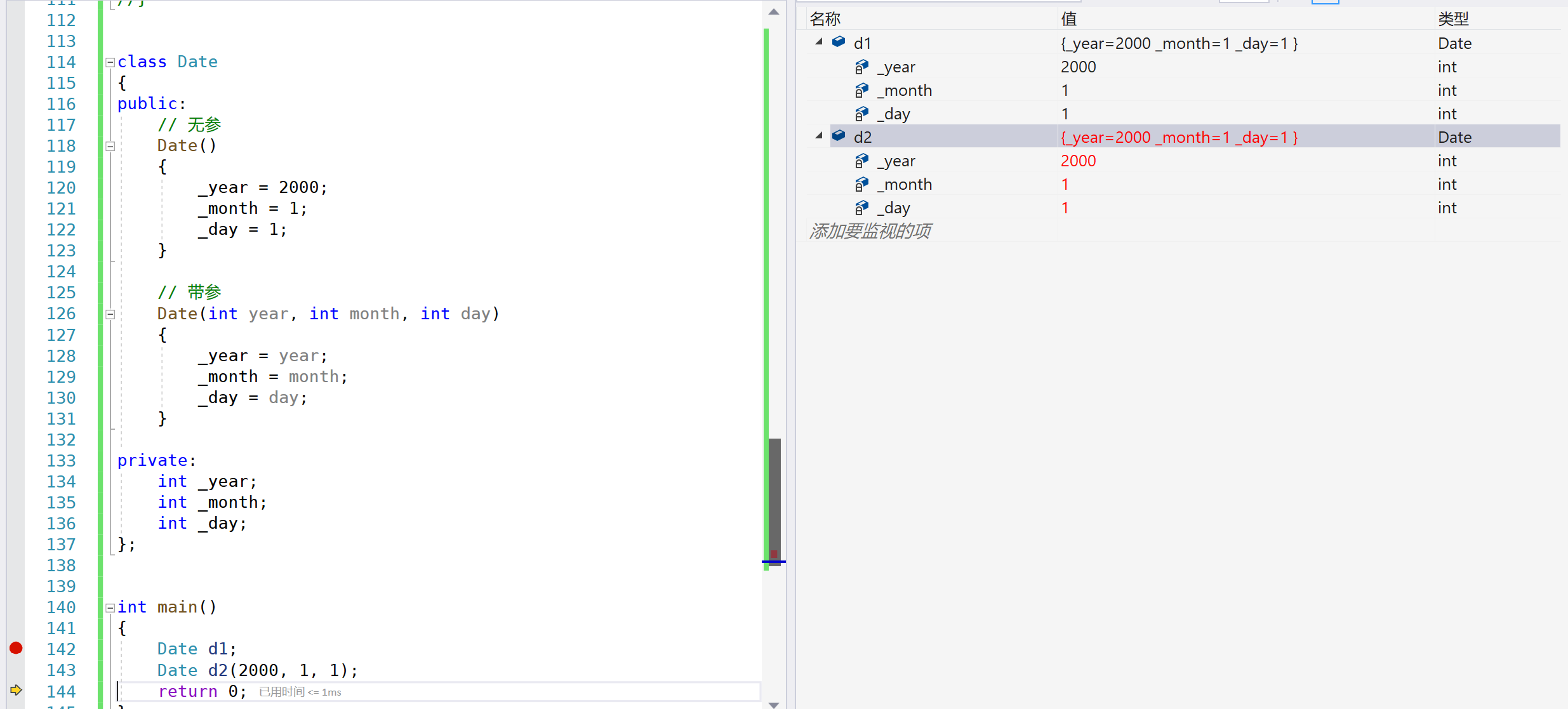Click the 添加要监视的项 input row

[870, 231]
